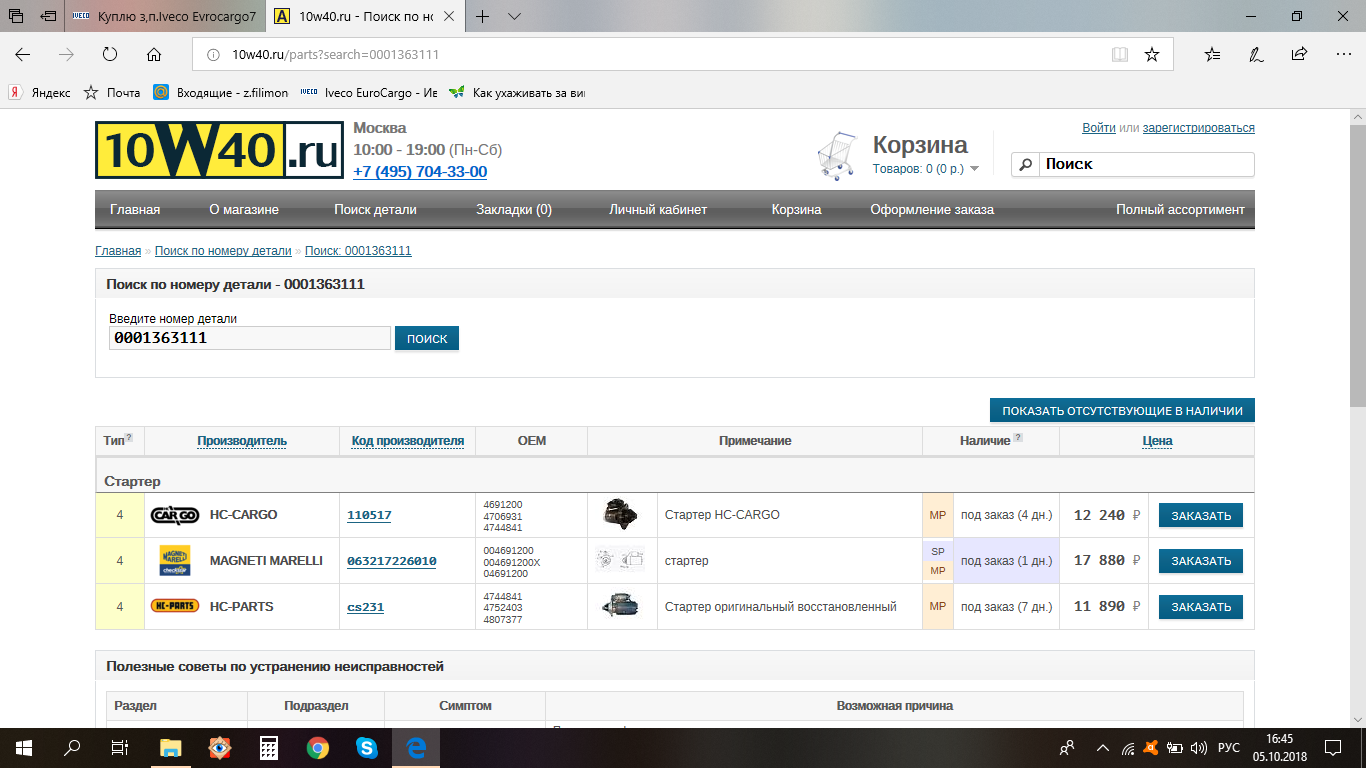Open the reading view book icon
The height and width of the screenshot is (768, 1366).
(1119, 54)
